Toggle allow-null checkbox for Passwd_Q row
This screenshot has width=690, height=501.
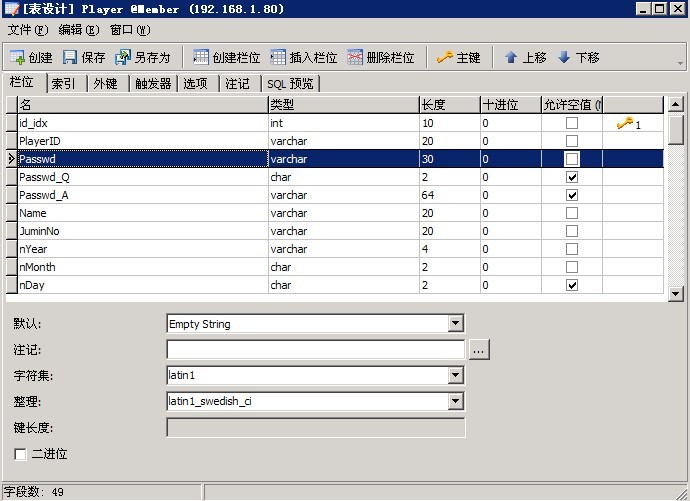(572, 177)
